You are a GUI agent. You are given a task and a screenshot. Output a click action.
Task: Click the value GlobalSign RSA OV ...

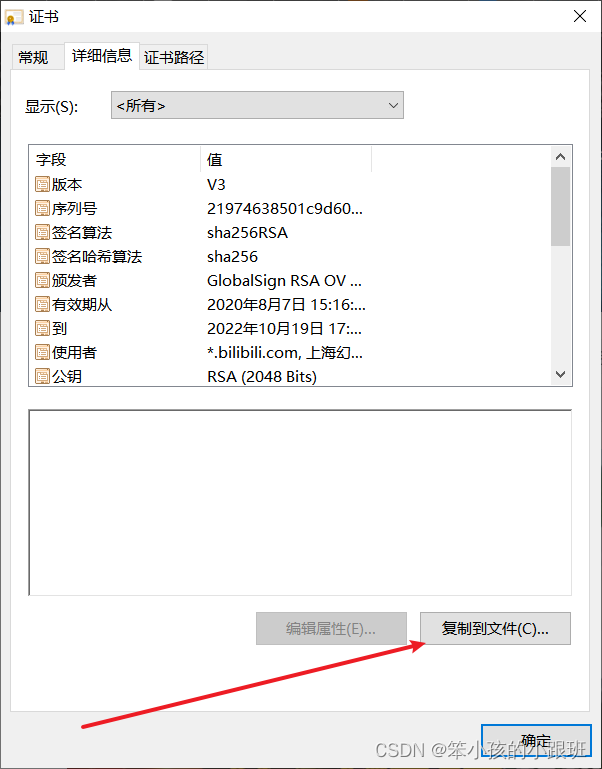[x=285, y=281]
